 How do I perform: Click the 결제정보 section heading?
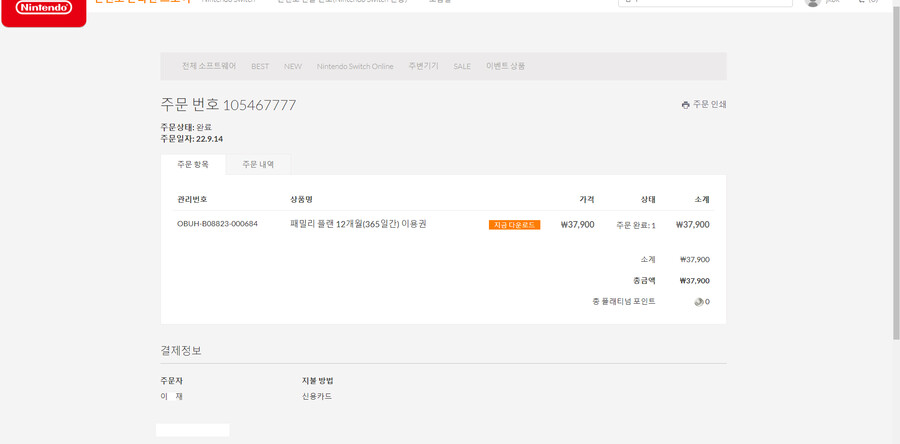coord(181,350)
